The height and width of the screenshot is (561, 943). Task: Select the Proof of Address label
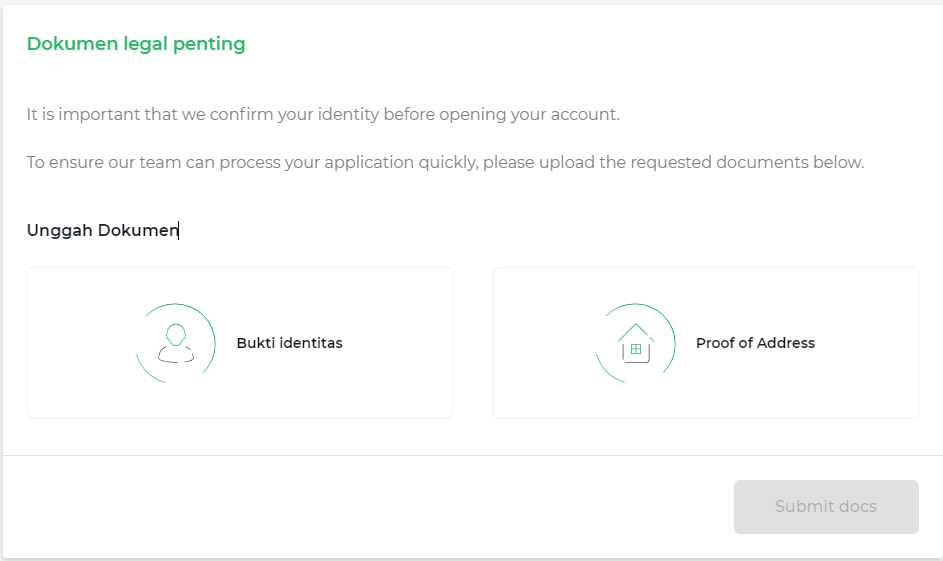pos(755,343)
